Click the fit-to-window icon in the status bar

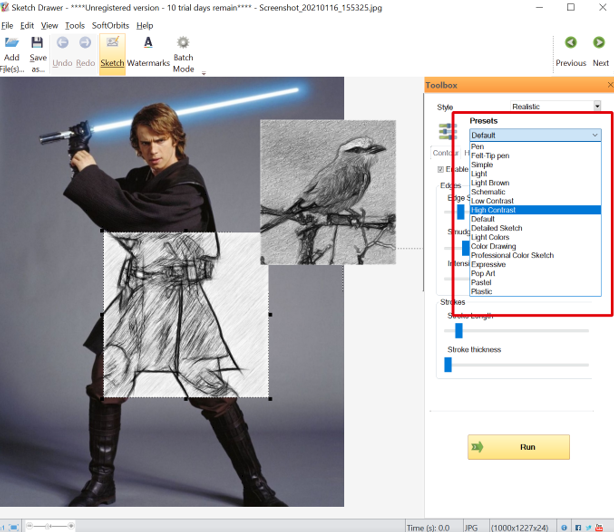coord(14,527)
